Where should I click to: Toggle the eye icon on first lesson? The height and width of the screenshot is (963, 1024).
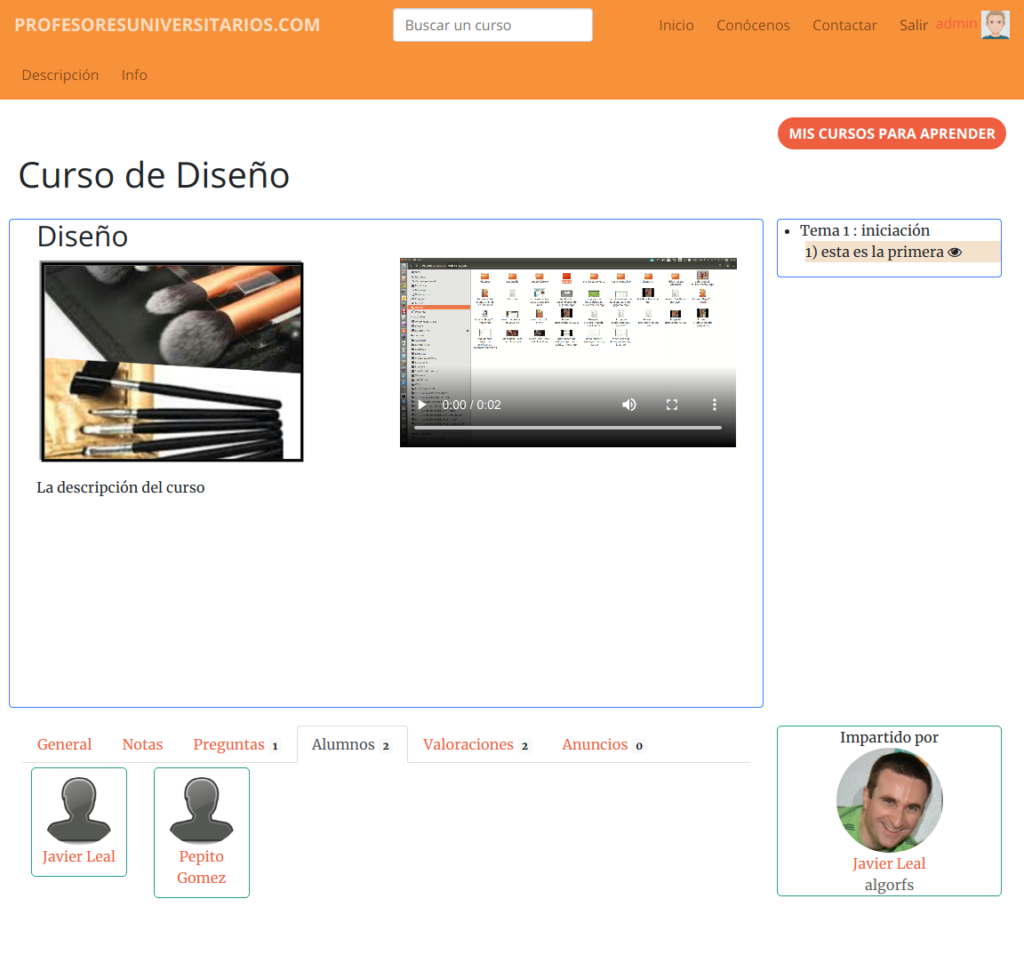tap(954, 253)
